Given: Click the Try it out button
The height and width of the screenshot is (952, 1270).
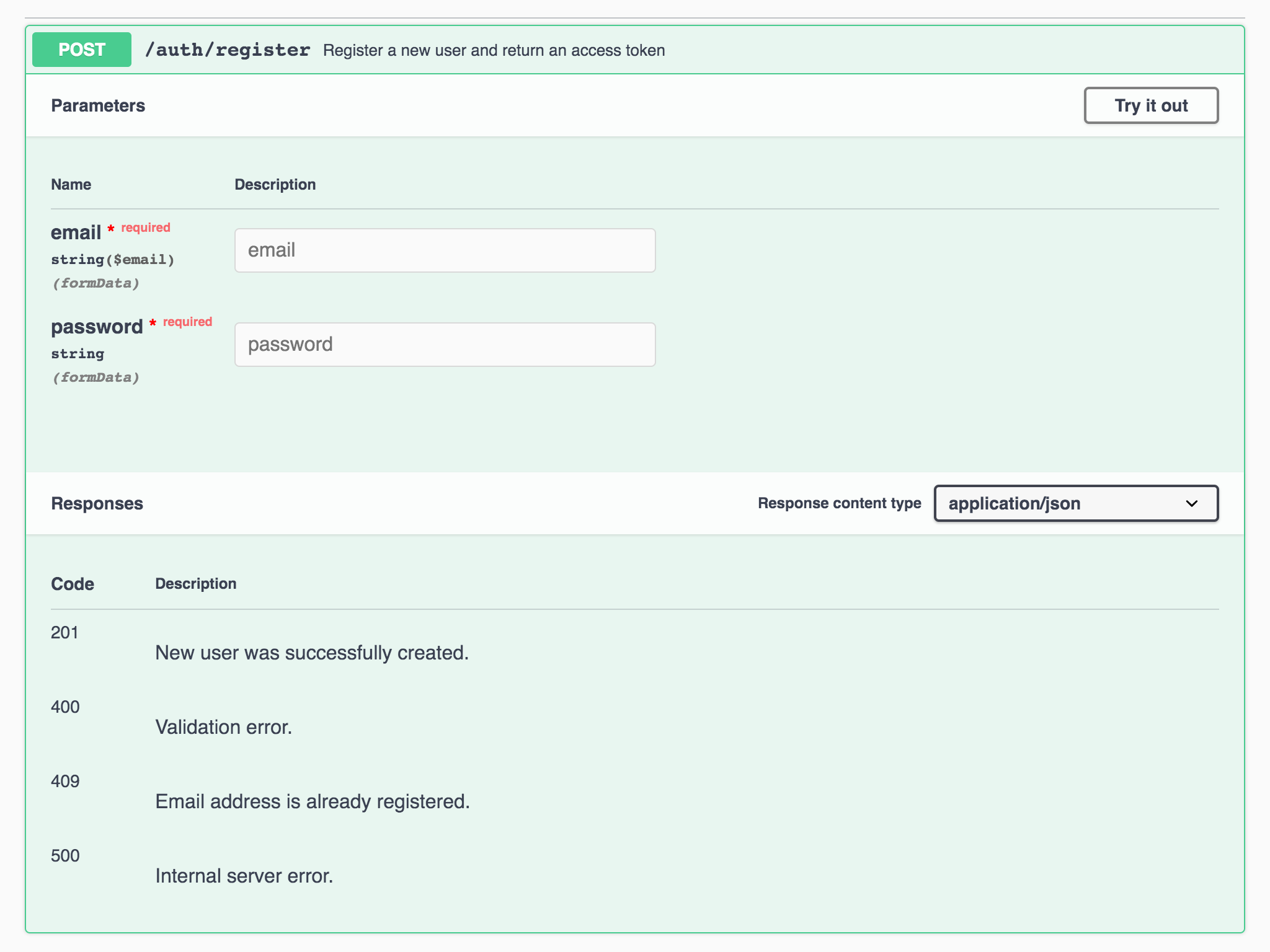Looking at the screenshot, I should (x=1151, y=105).
